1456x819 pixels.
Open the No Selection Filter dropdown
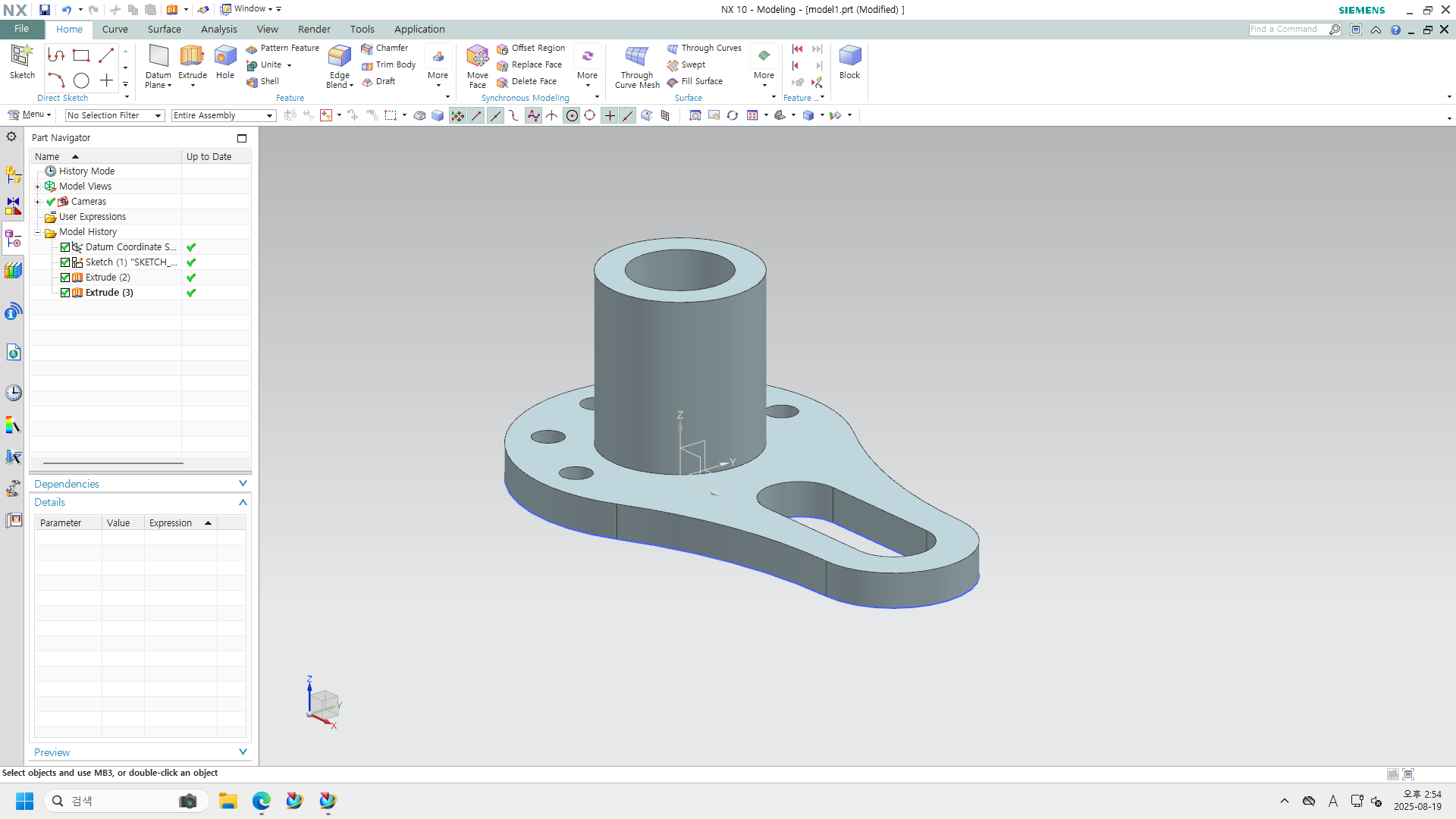coord(114,115)
